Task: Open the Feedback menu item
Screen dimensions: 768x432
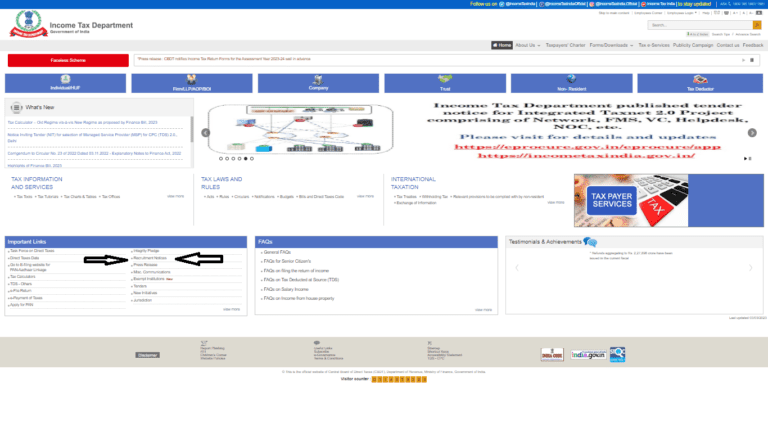Action: click(x=753, y=45)
